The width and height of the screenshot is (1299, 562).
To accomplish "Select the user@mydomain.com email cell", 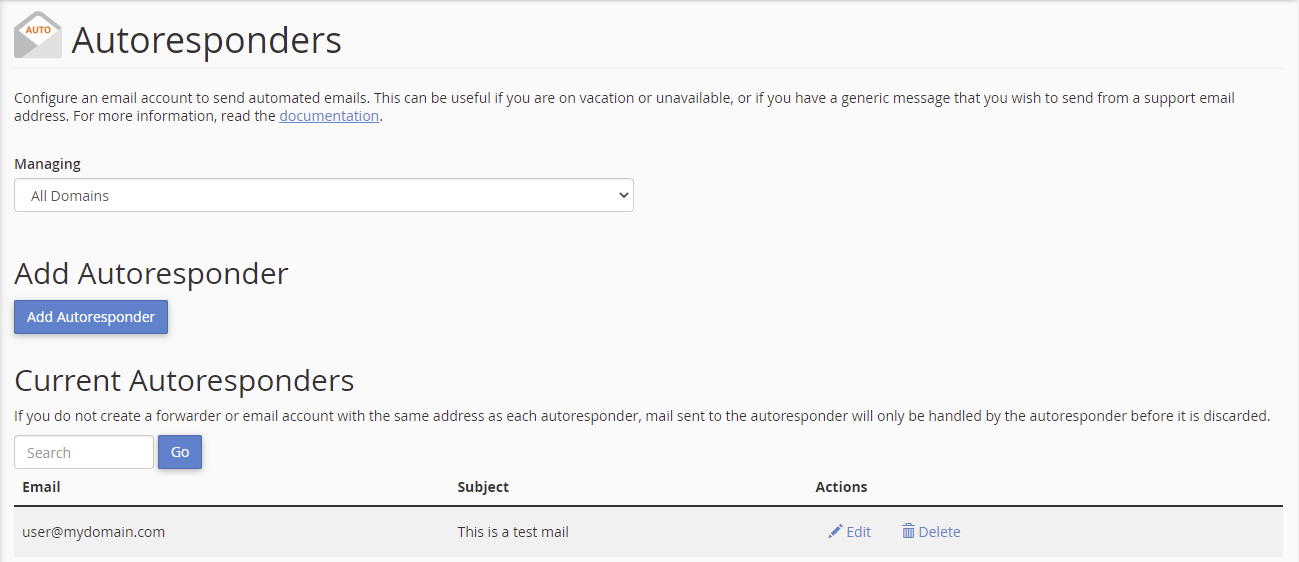I will click(93, 532).
